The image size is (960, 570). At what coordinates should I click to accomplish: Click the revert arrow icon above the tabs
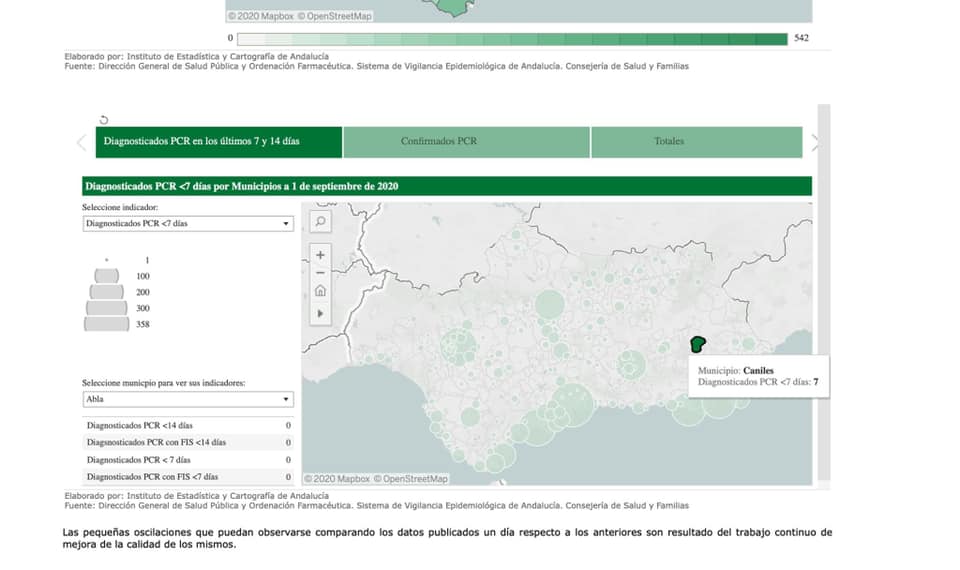click(x=105, y=119)
